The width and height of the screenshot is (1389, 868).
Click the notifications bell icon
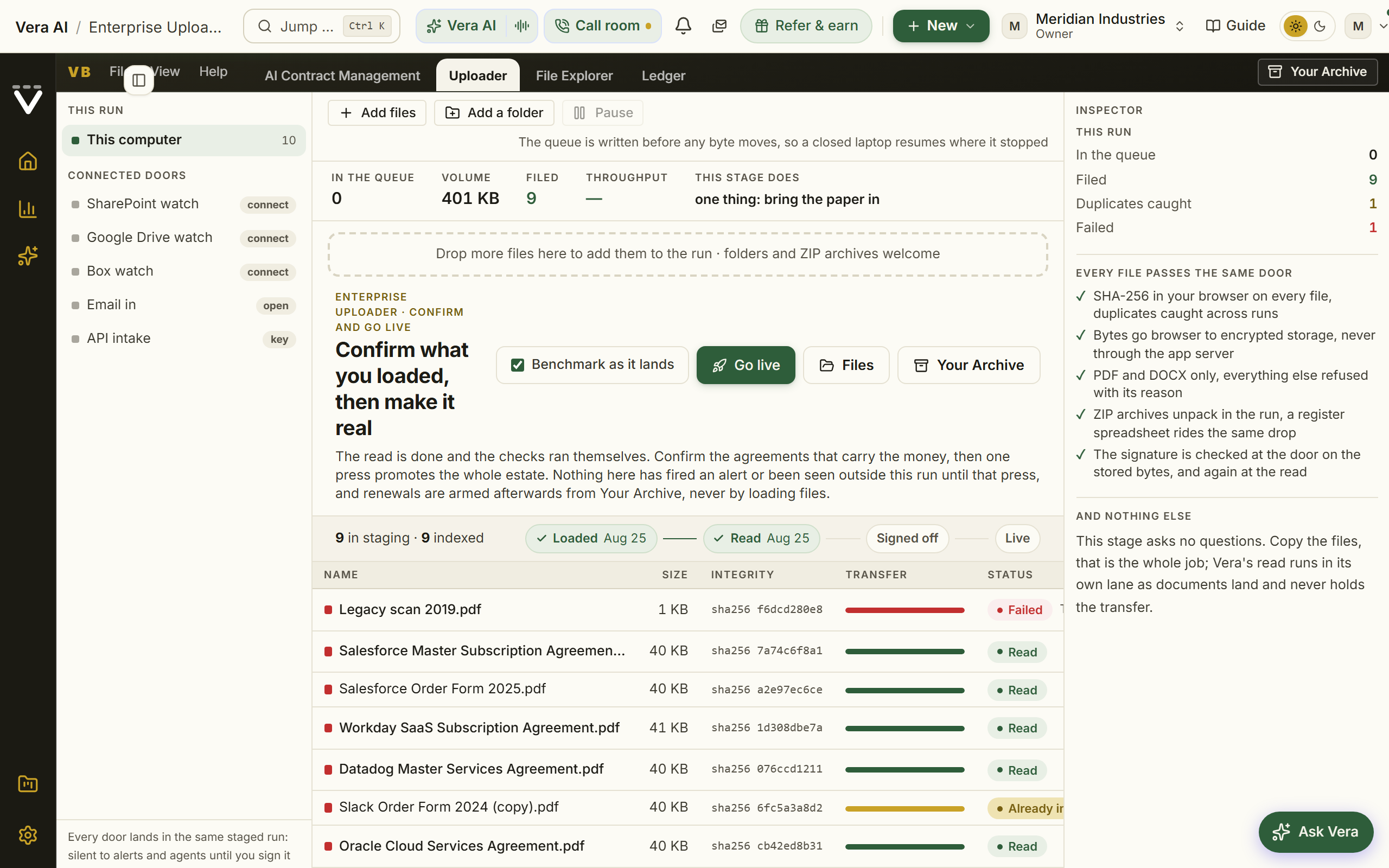coord(683,26)
